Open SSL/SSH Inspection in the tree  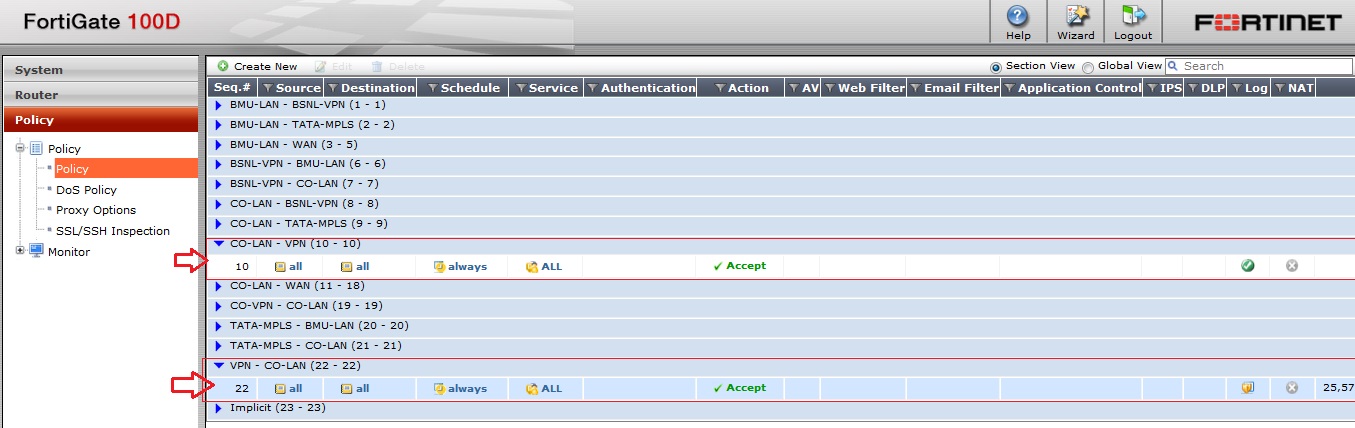pyautogui.click(x=113, y=231)
